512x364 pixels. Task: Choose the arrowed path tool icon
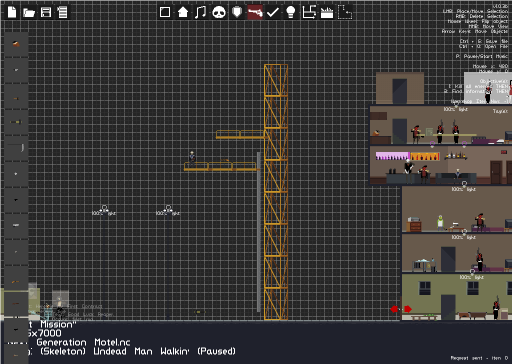point(309,12)
